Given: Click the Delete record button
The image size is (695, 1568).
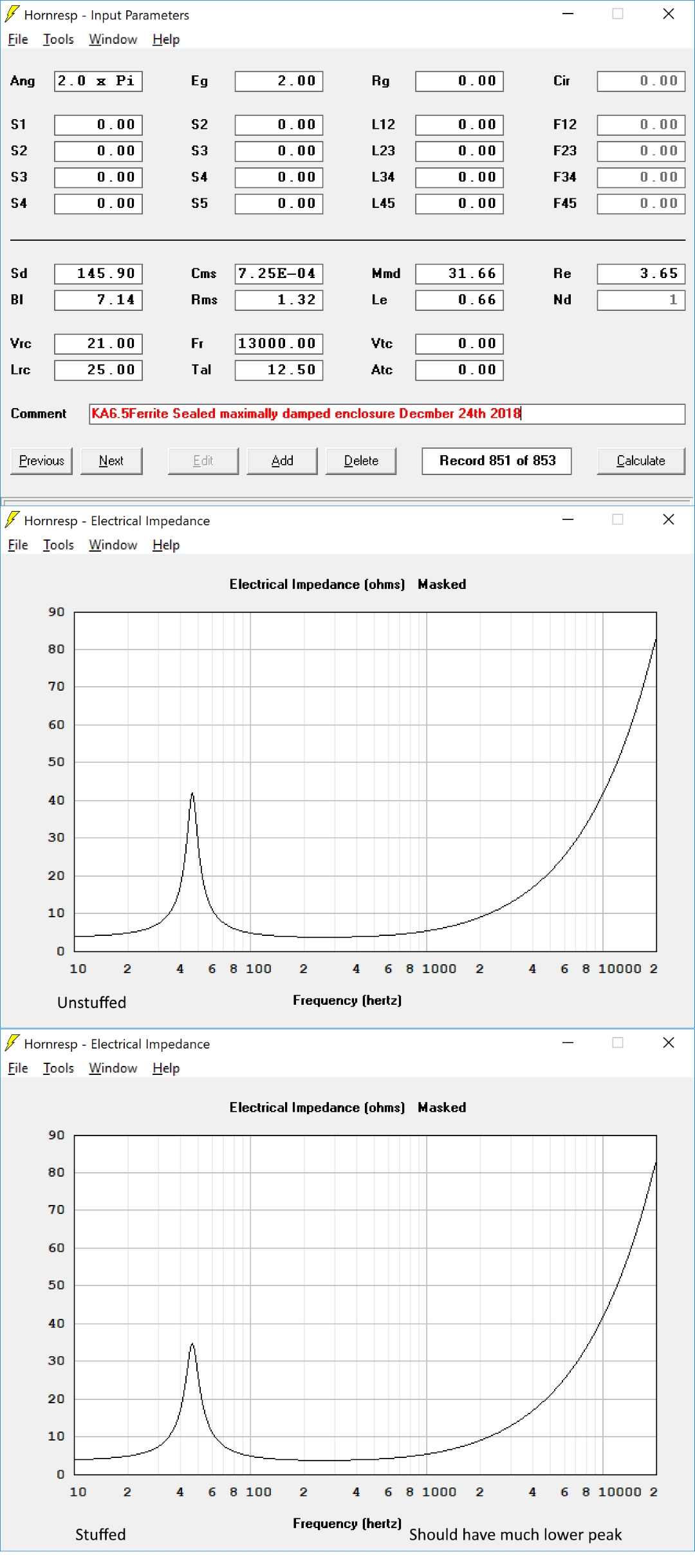Looking at the screenshot, I should 361,461.
